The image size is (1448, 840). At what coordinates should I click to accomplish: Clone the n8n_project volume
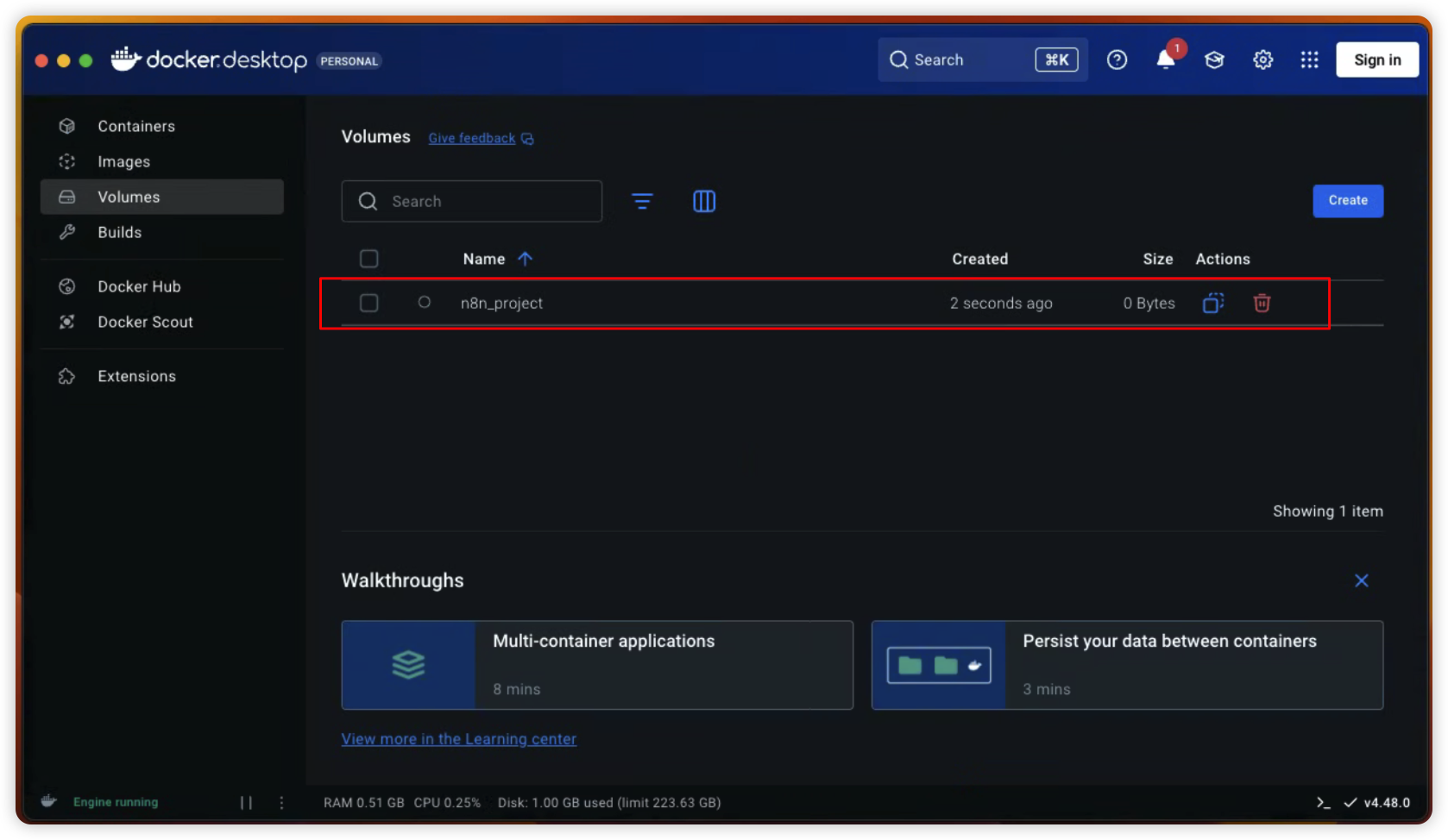[x=1213, y=303]
